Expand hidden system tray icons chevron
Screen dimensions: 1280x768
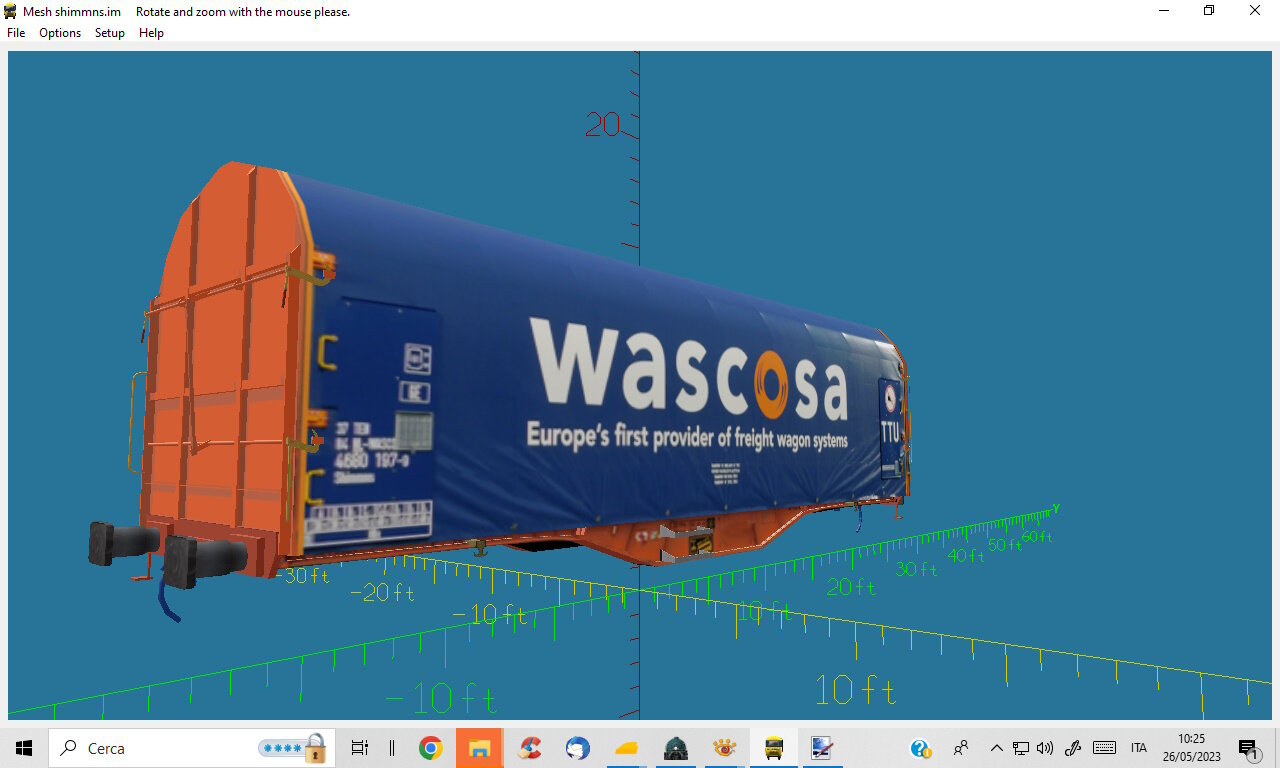[x=996, y=748]
